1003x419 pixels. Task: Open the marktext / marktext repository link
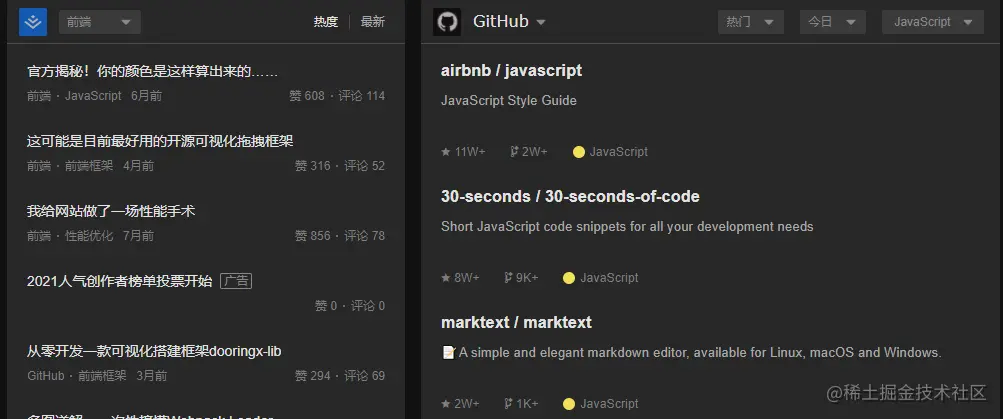tap(516, 322)
